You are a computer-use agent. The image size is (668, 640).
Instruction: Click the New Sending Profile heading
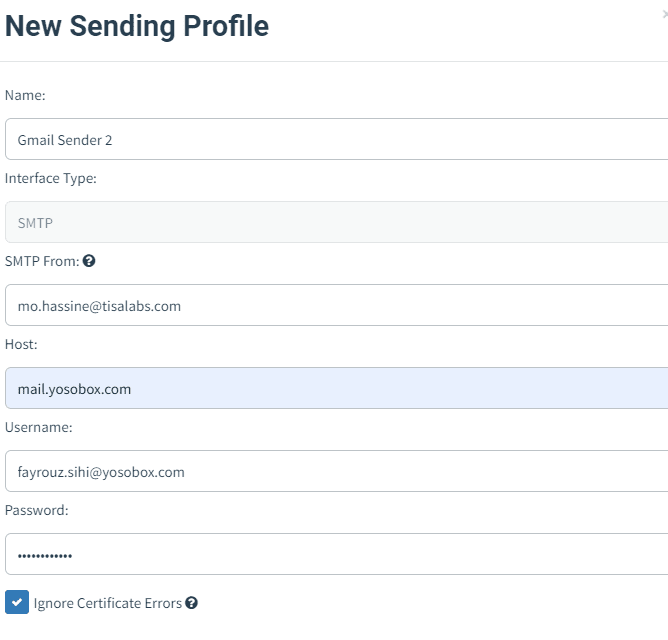(x=137, y=26)
